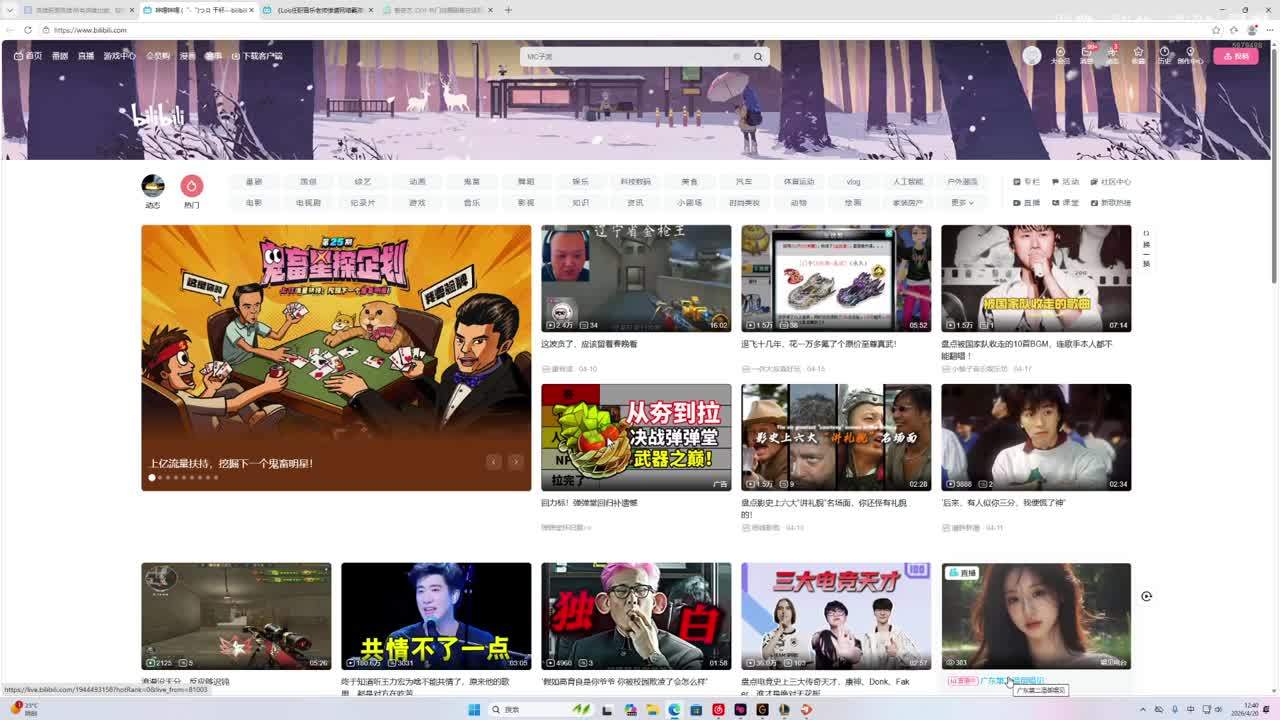This screenshot has width=1280, height=720.
Task: Click the pink 投稿 upload button
Action: click(1236, 56)
